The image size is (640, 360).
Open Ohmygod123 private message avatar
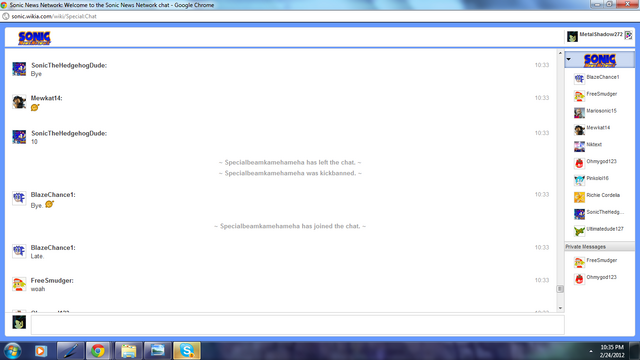point(579,279)
